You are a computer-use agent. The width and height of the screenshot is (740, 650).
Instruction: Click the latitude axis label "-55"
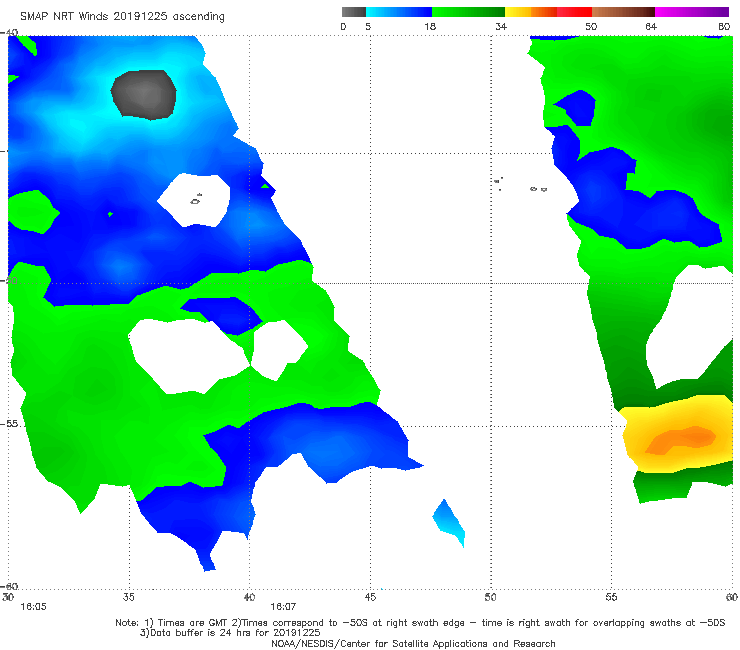click(9, 423)
